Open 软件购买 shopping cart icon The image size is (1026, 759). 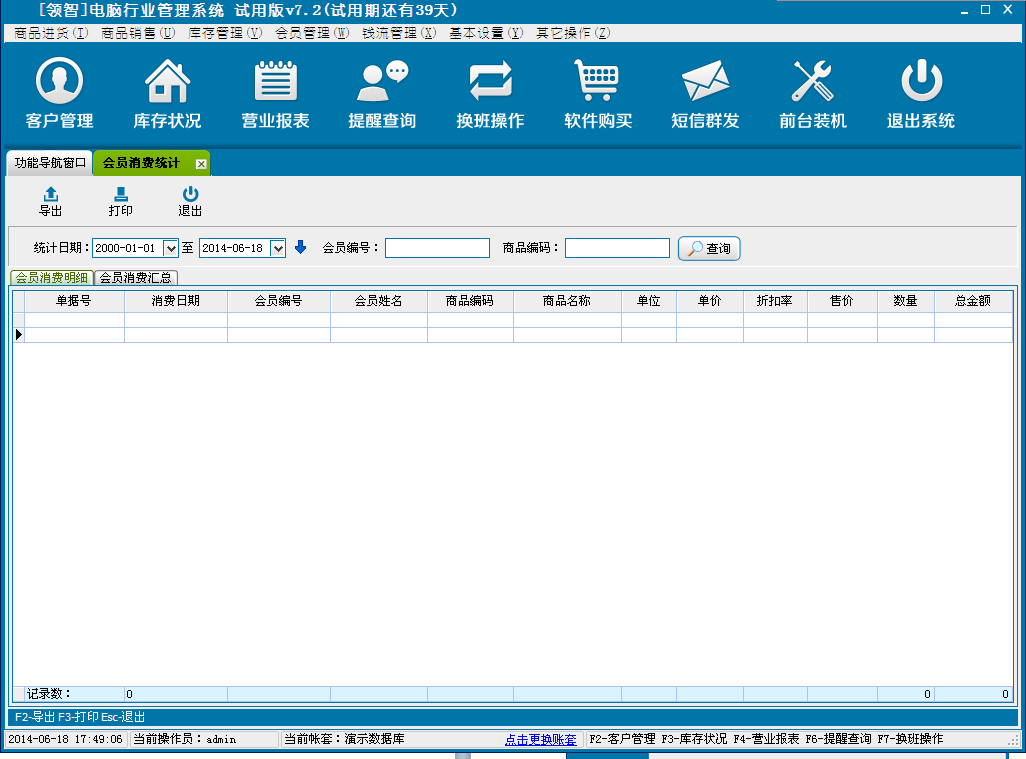(598, 83)
